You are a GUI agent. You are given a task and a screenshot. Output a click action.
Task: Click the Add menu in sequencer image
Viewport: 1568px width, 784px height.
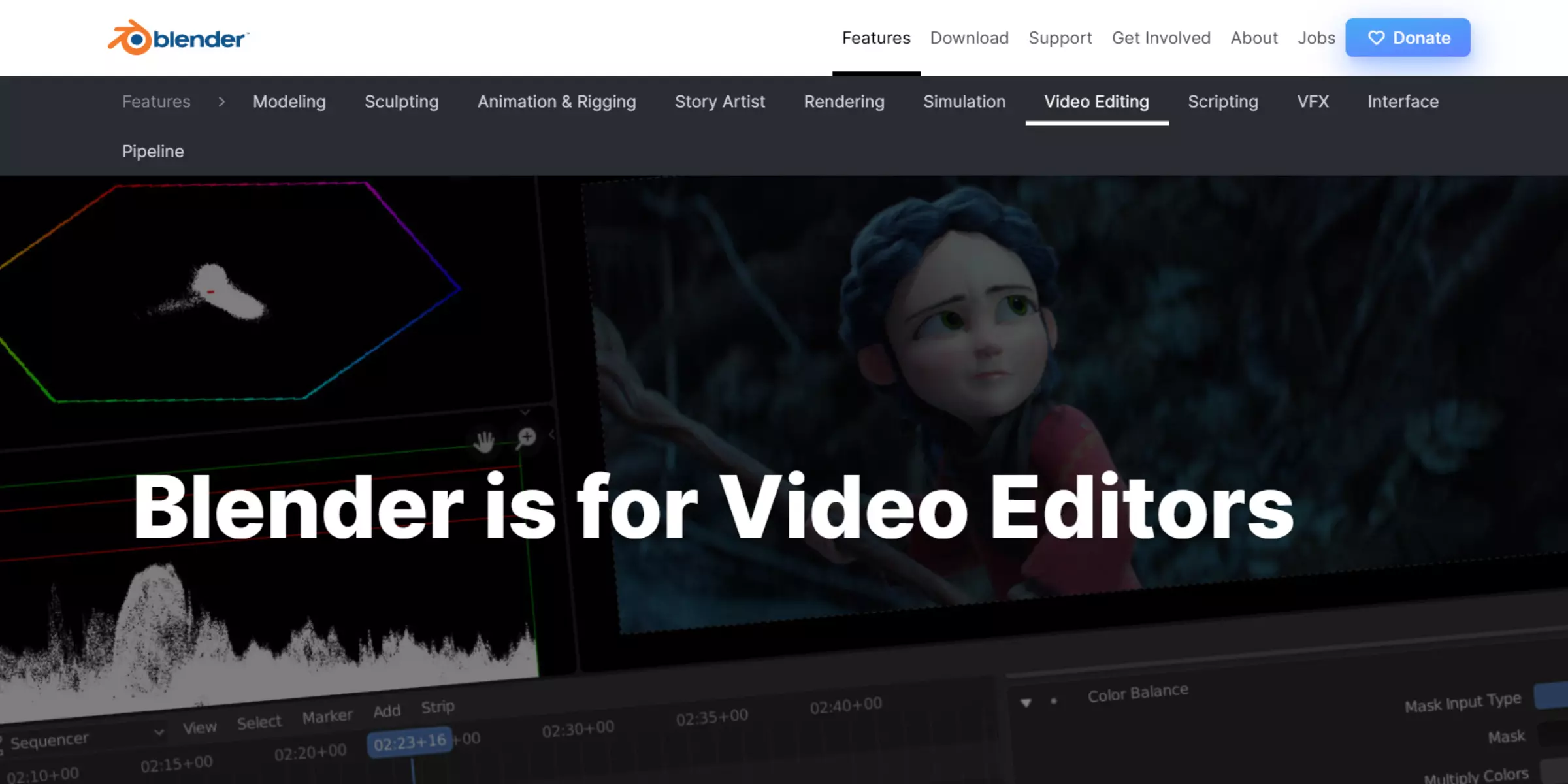tap(387, 711)
